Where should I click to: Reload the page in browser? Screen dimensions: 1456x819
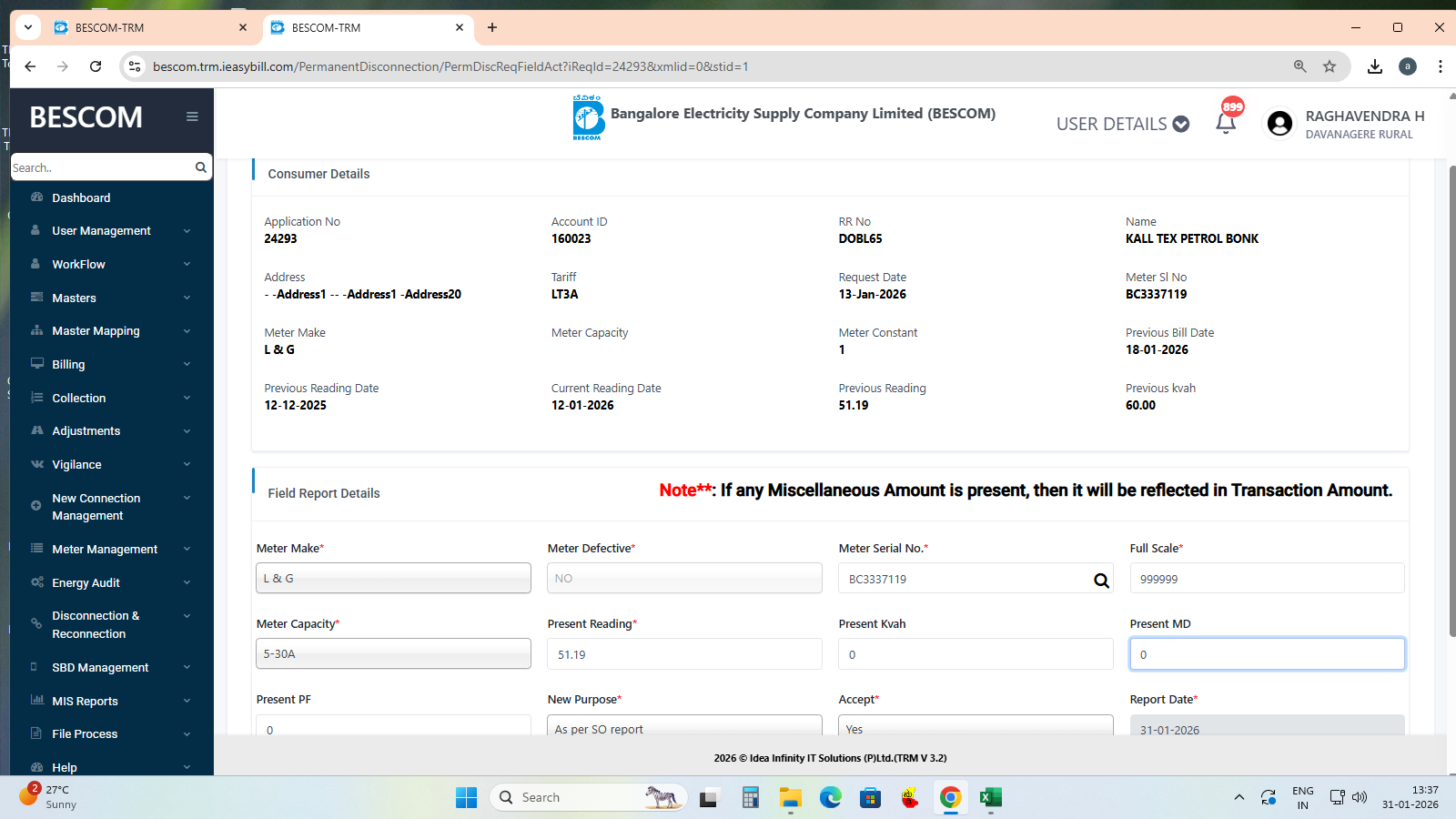96,66
